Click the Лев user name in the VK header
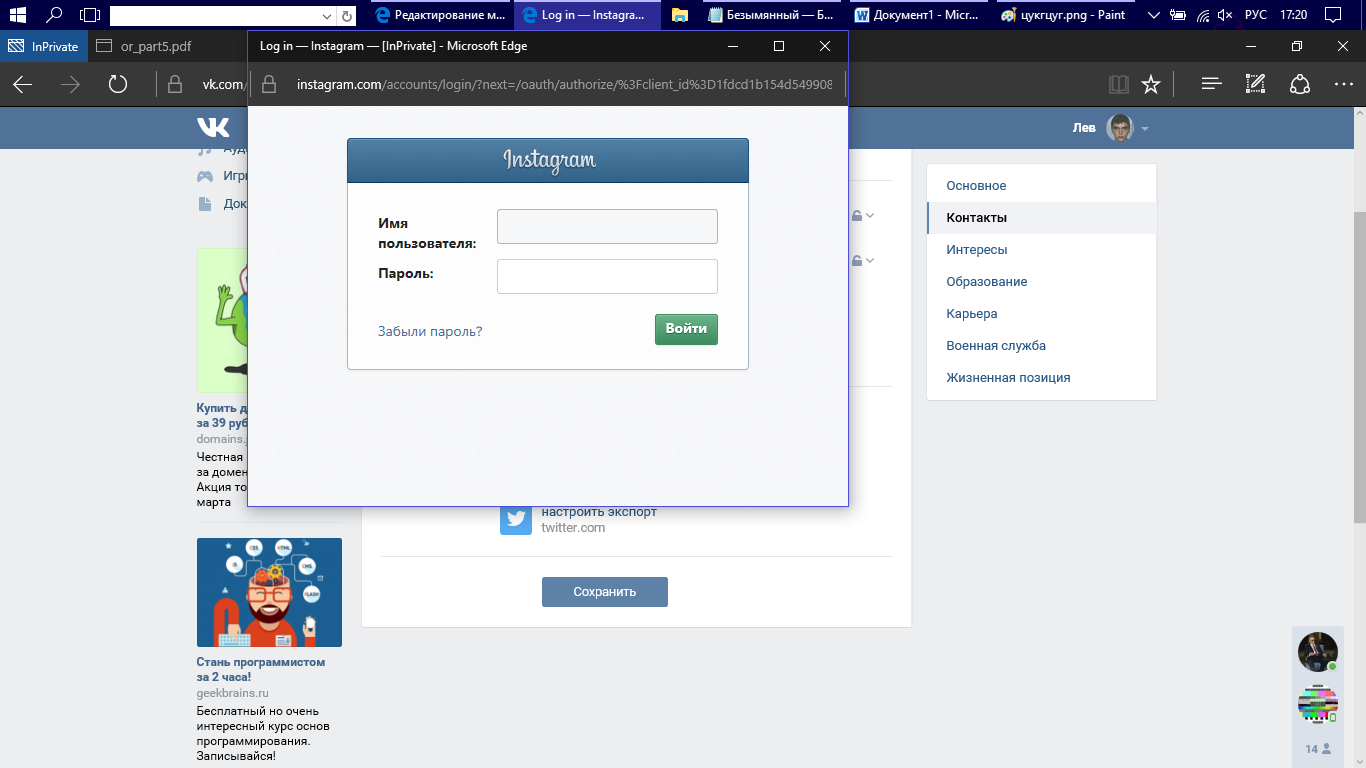This screenshot has height=768, width=1366. point(1084,128)
